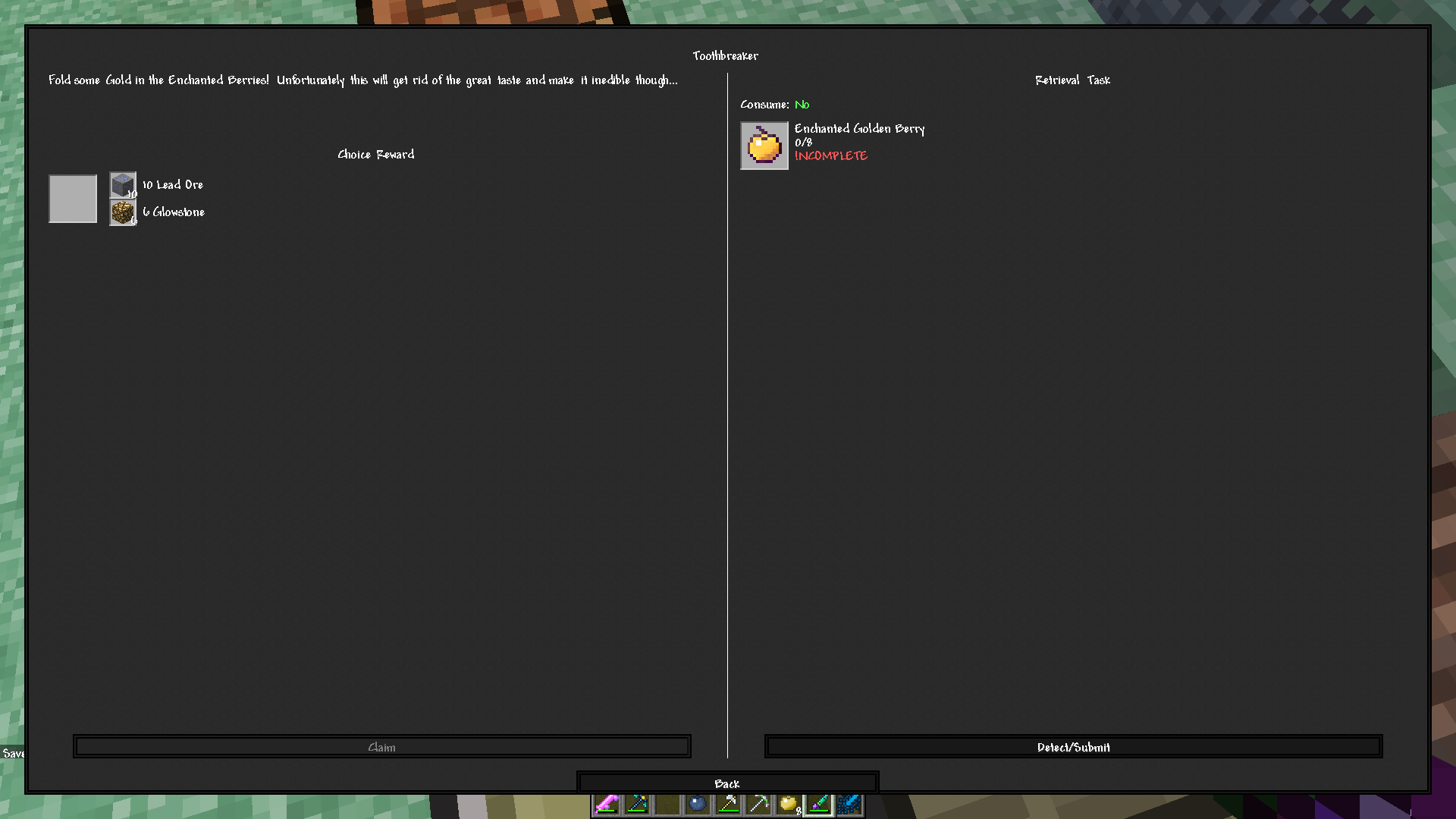Select the blue berry hotbar item
Image resolution: width=1456 pixels, height=819 pixels.
(698, 804)
